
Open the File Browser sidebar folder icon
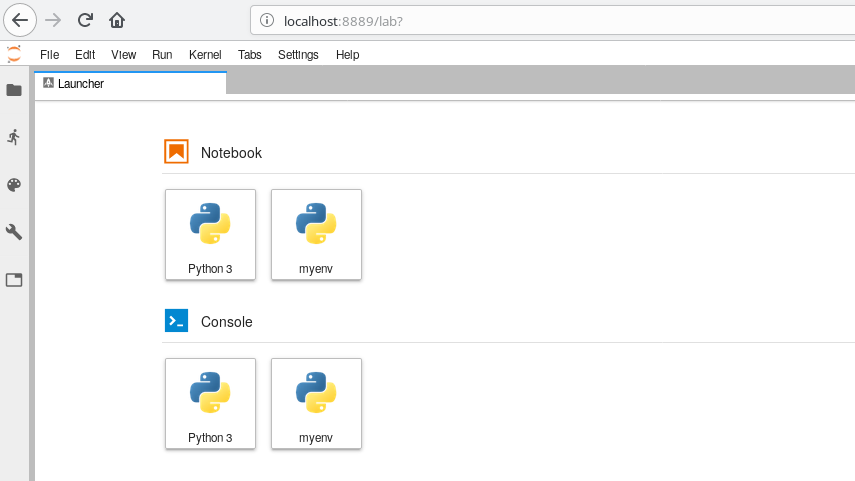pyautogui.click(x=14, y=90)
